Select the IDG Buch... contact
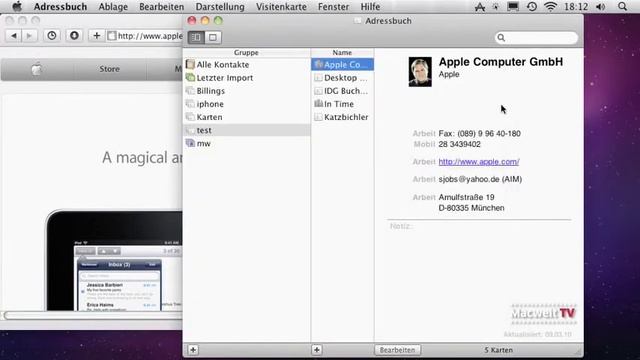640x360 pixels. click(x=342, y=91)
